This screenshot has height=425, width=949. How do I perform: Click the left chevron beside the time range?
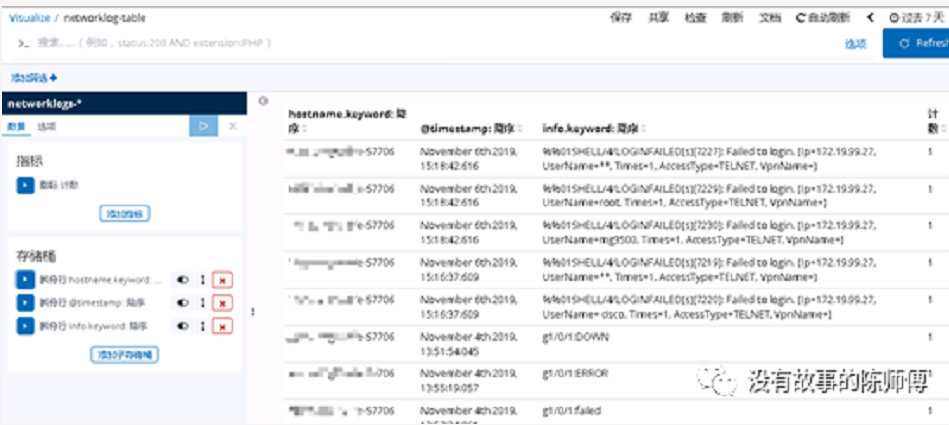click(870, 18)
